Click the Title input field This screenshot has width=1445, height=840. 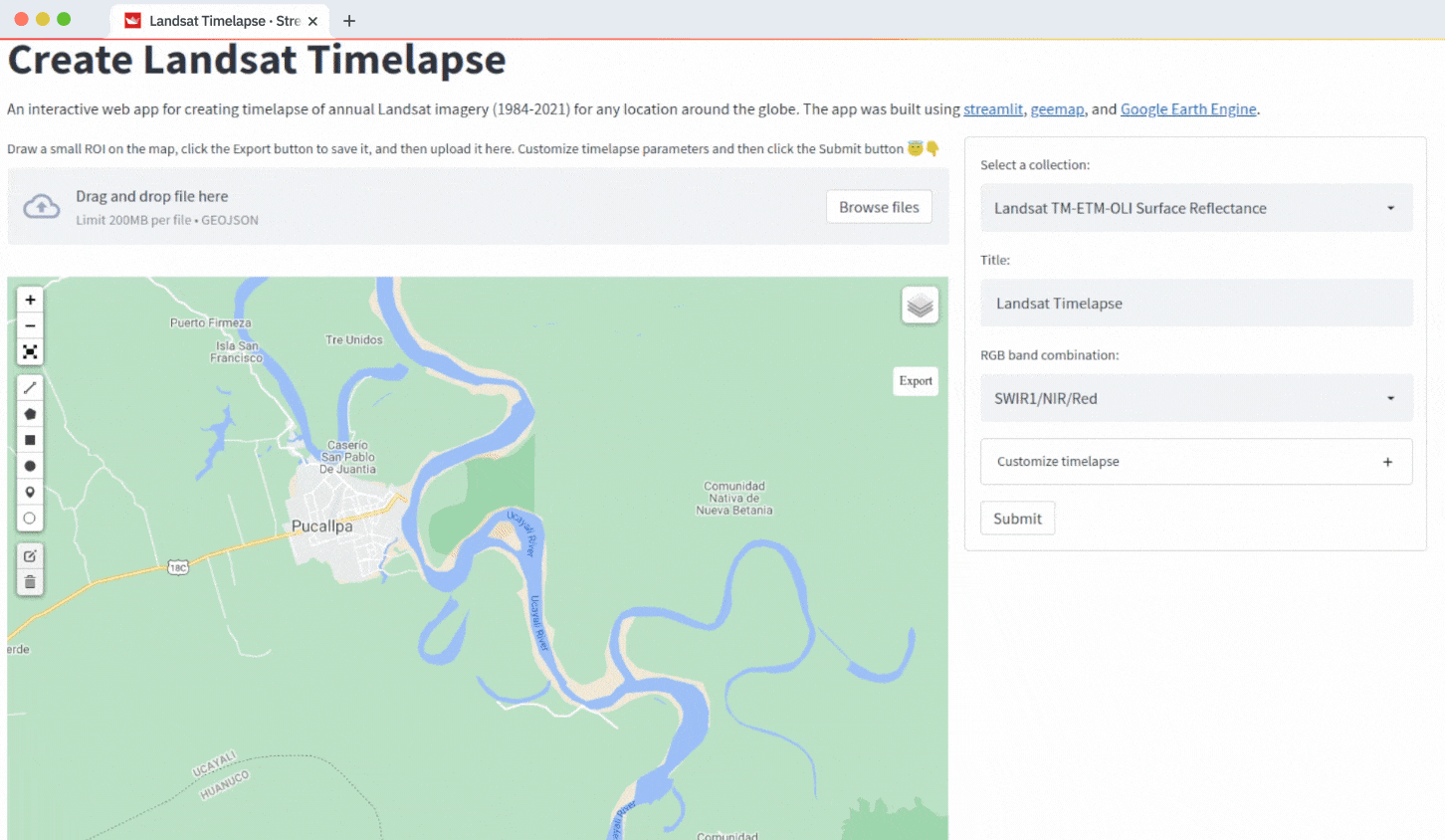click(1195, 303)
